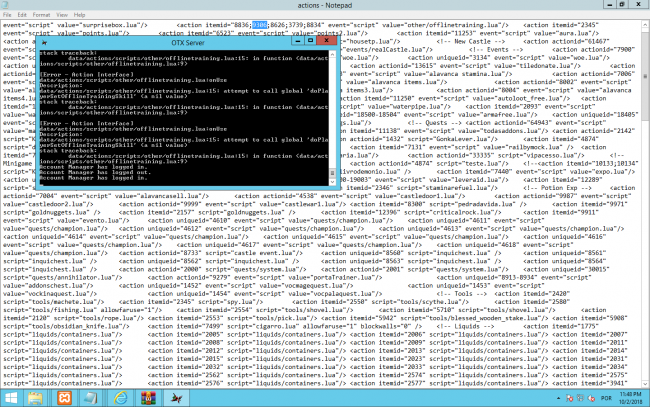
Task: Restore down the Notepad window
Action: (x=622, y=4)
